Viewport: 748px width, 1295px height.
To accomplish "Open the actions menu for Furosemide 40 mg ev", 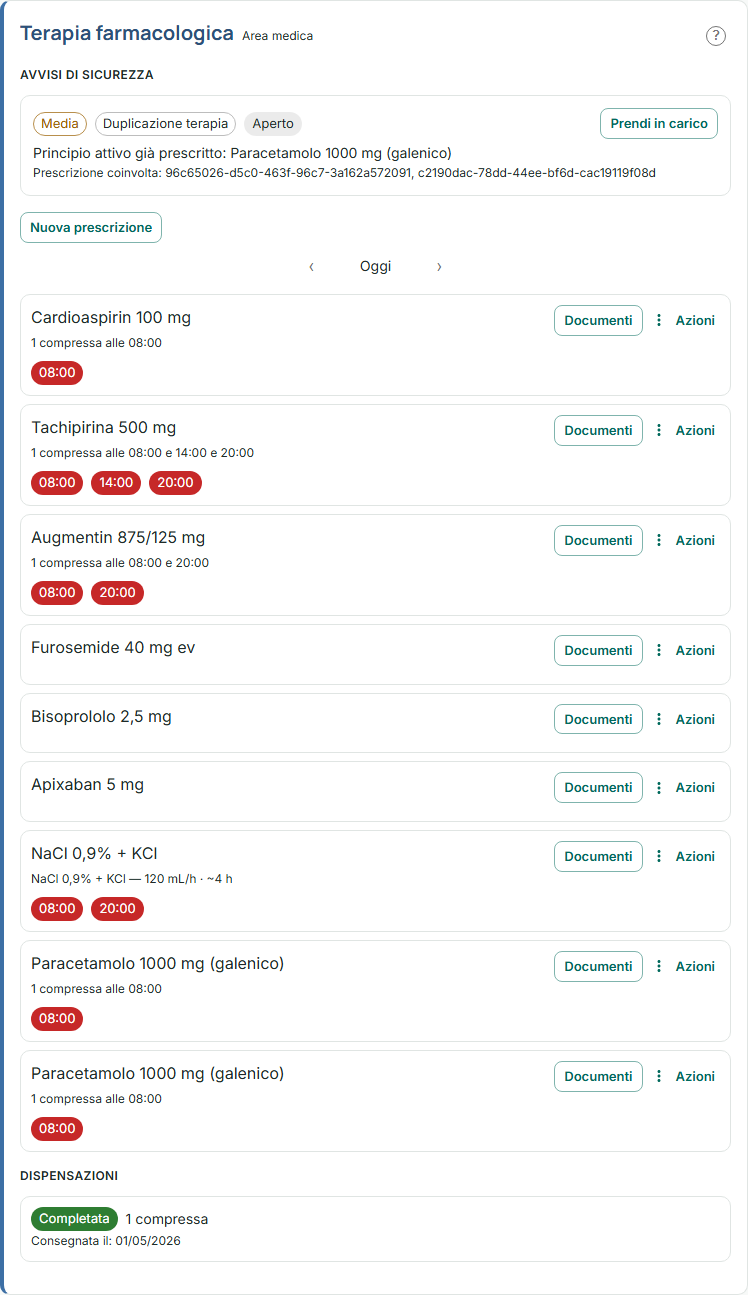I will [x=685, y=650].
